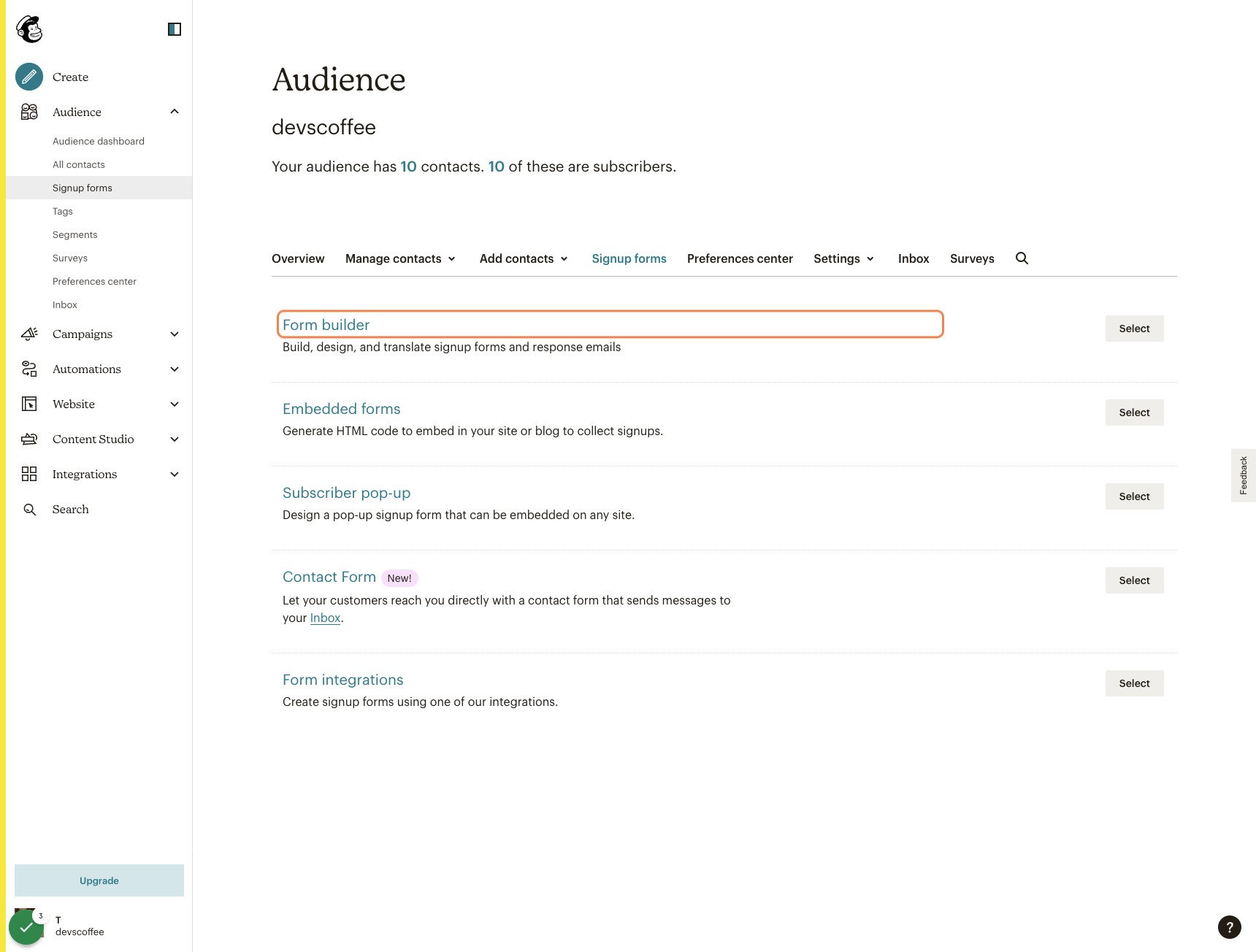The image size is (1256, 952).
Task: Open the Add contacts dropdown
Action: [x=524, y=258]
